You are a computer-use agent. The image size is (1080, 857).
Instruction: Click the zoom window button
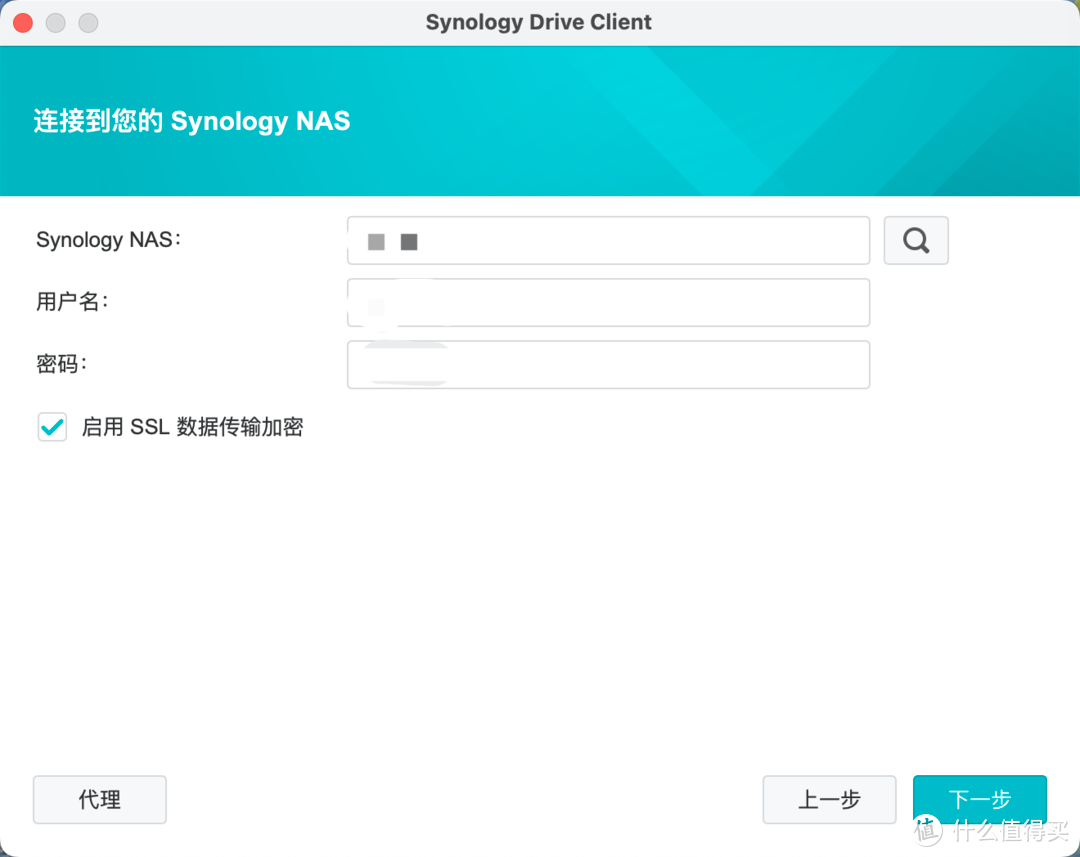pos(88,23)
